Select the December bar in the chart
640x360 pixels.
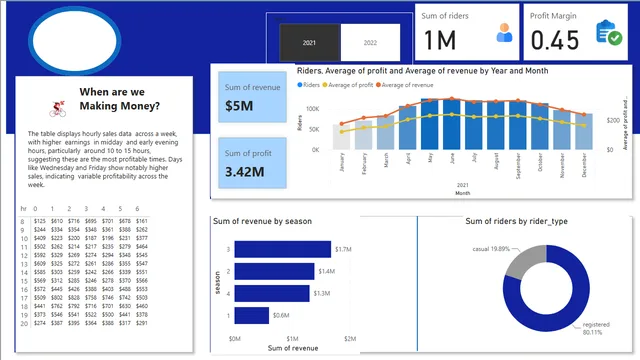click(x=584, y=132)
